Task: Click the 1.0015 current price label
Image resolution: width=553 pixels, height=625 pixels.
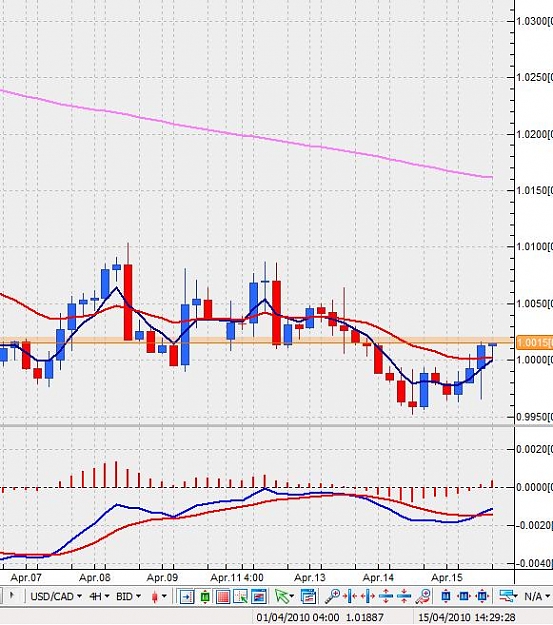Action: click(534, 343)
